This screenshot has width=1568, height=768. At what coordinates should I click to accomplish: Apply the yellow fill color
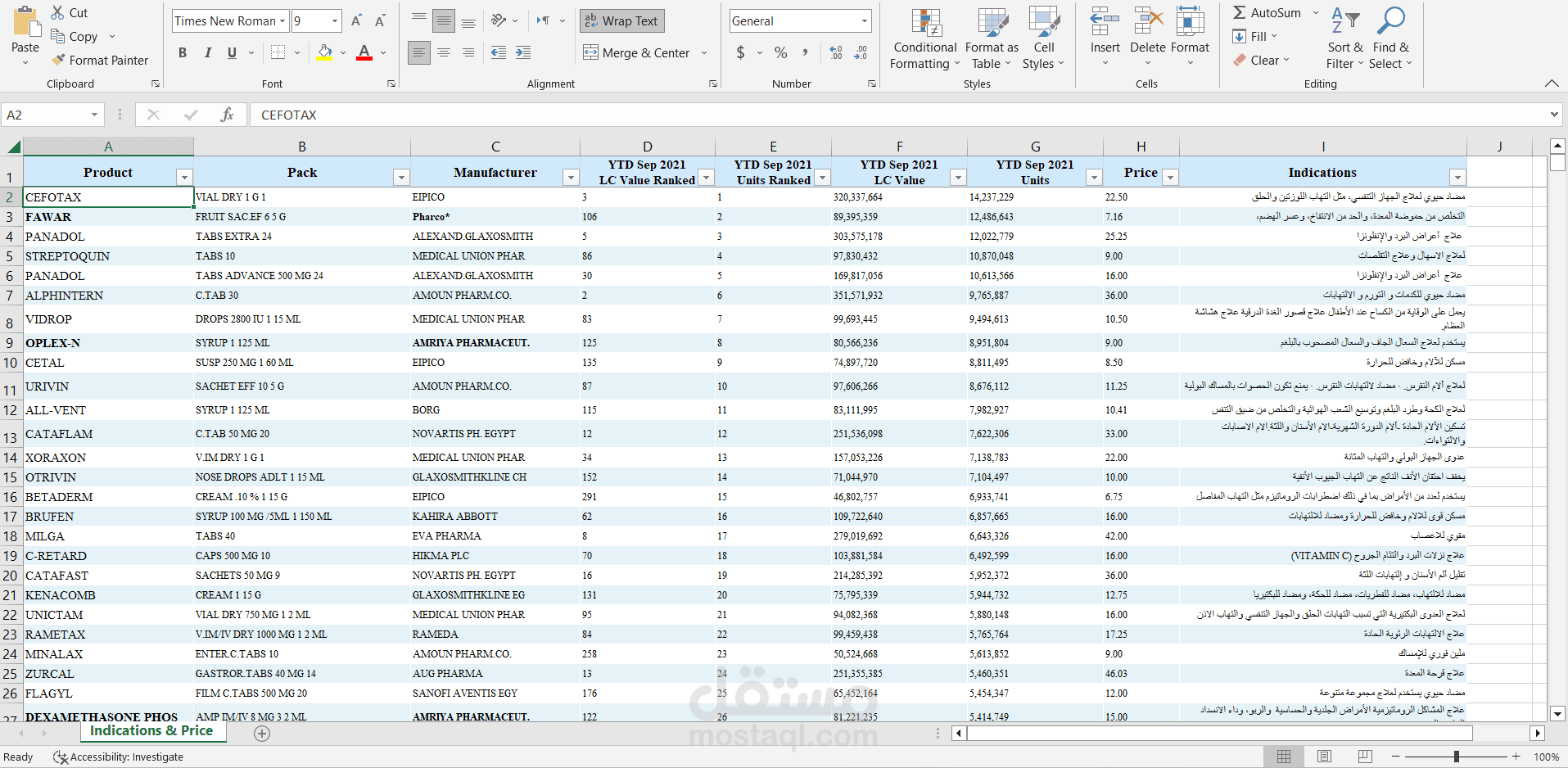325,52
